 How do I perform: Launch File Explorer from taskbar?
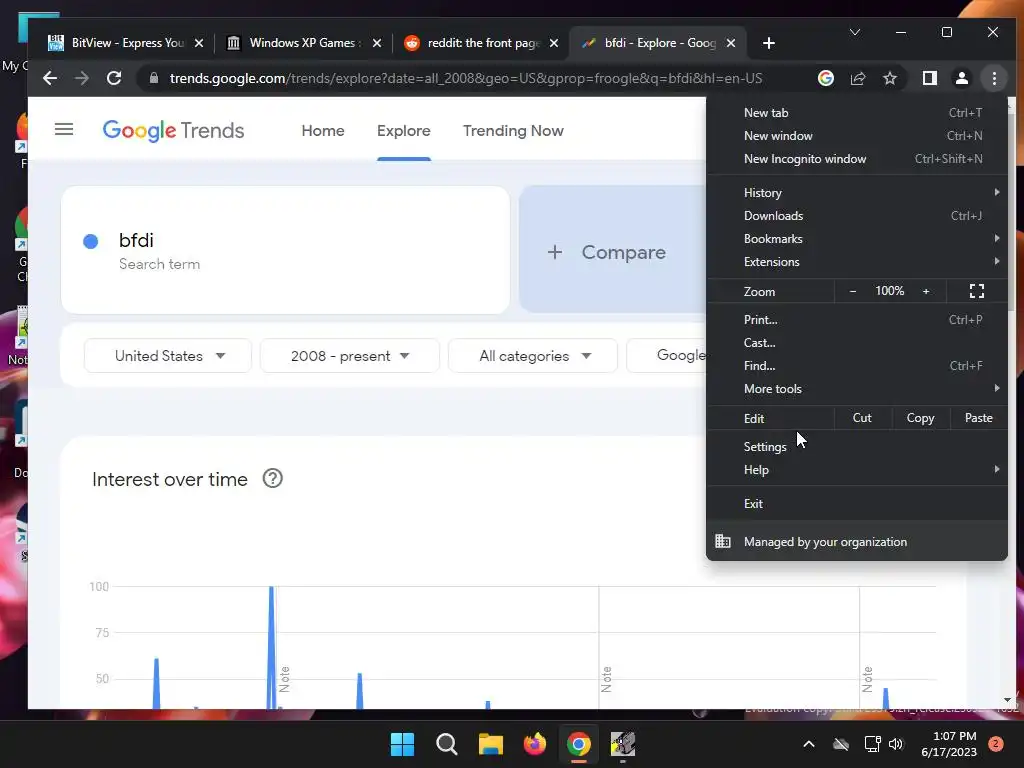click(490, 744)
